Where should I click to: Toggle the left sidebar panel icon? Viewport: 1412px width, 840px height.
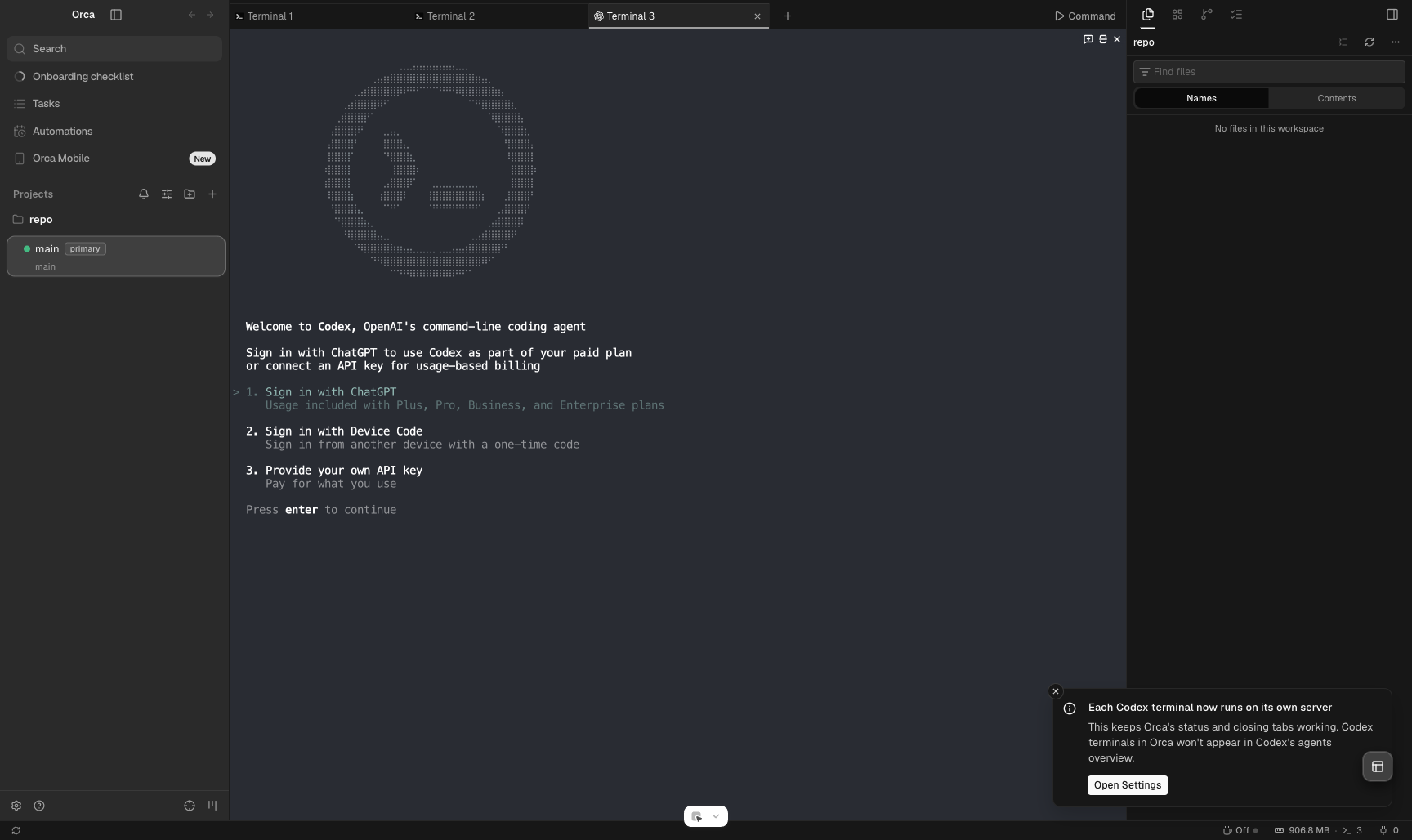(116, 15)
